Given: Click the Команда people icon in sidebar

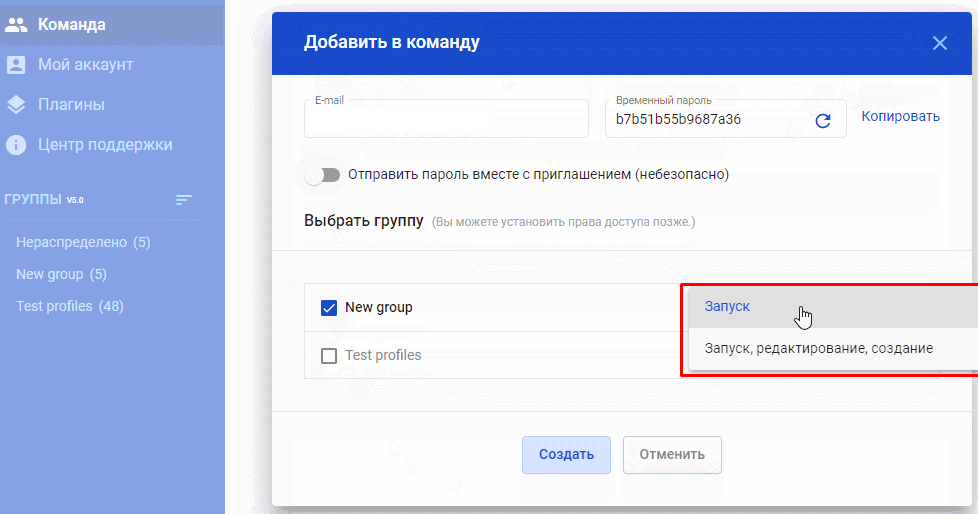Looking at the screenshot, I should tap(16, 25).
